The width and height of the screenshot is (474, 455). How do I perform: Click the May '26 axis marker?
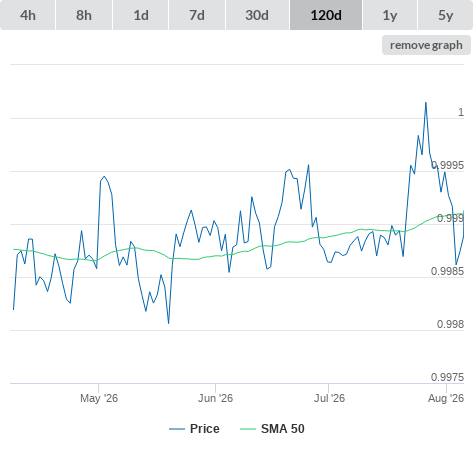coord(99,398)
